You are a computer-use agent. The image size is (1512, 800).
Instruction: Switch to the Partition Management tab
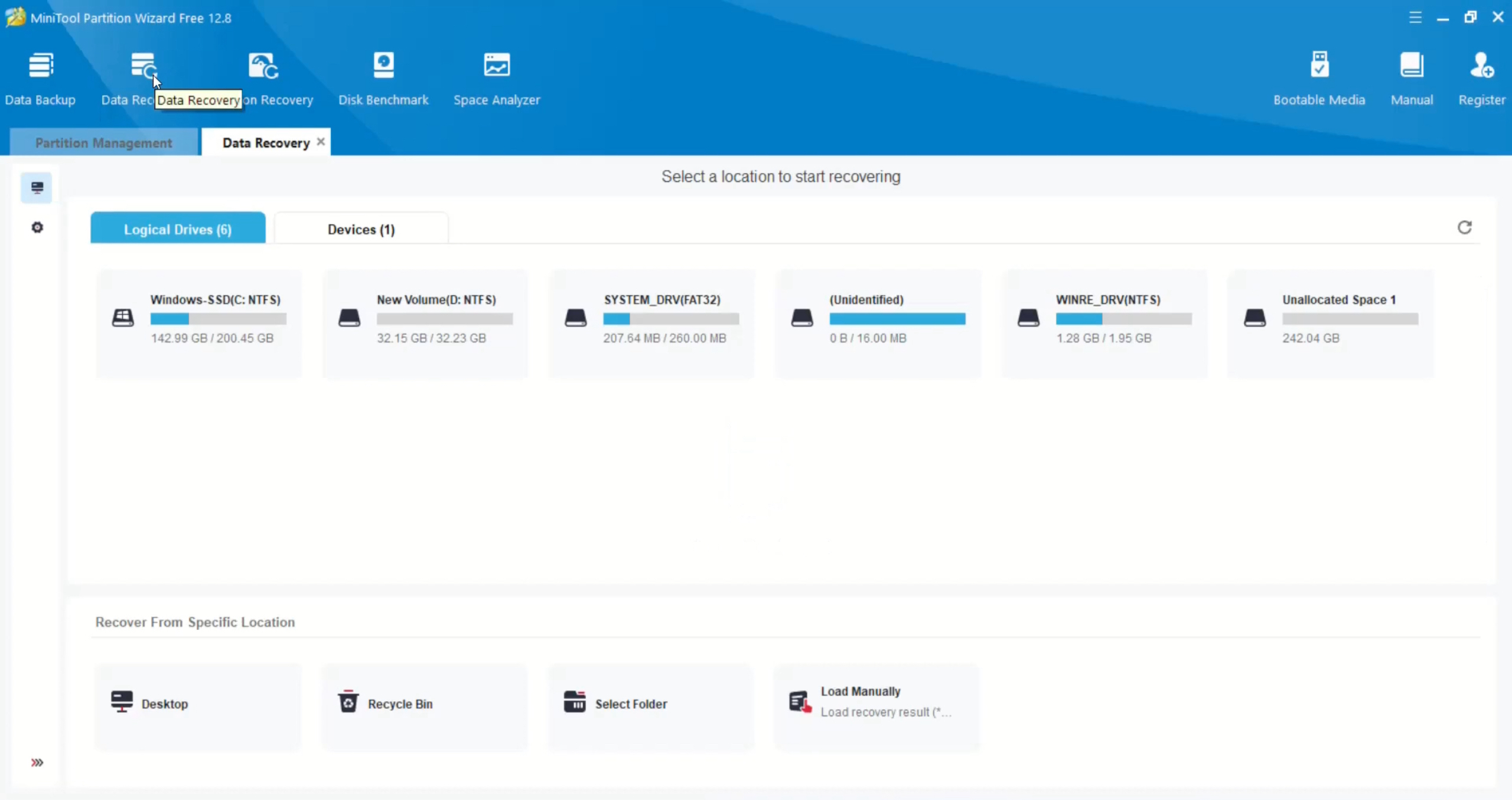coord(104,143)
